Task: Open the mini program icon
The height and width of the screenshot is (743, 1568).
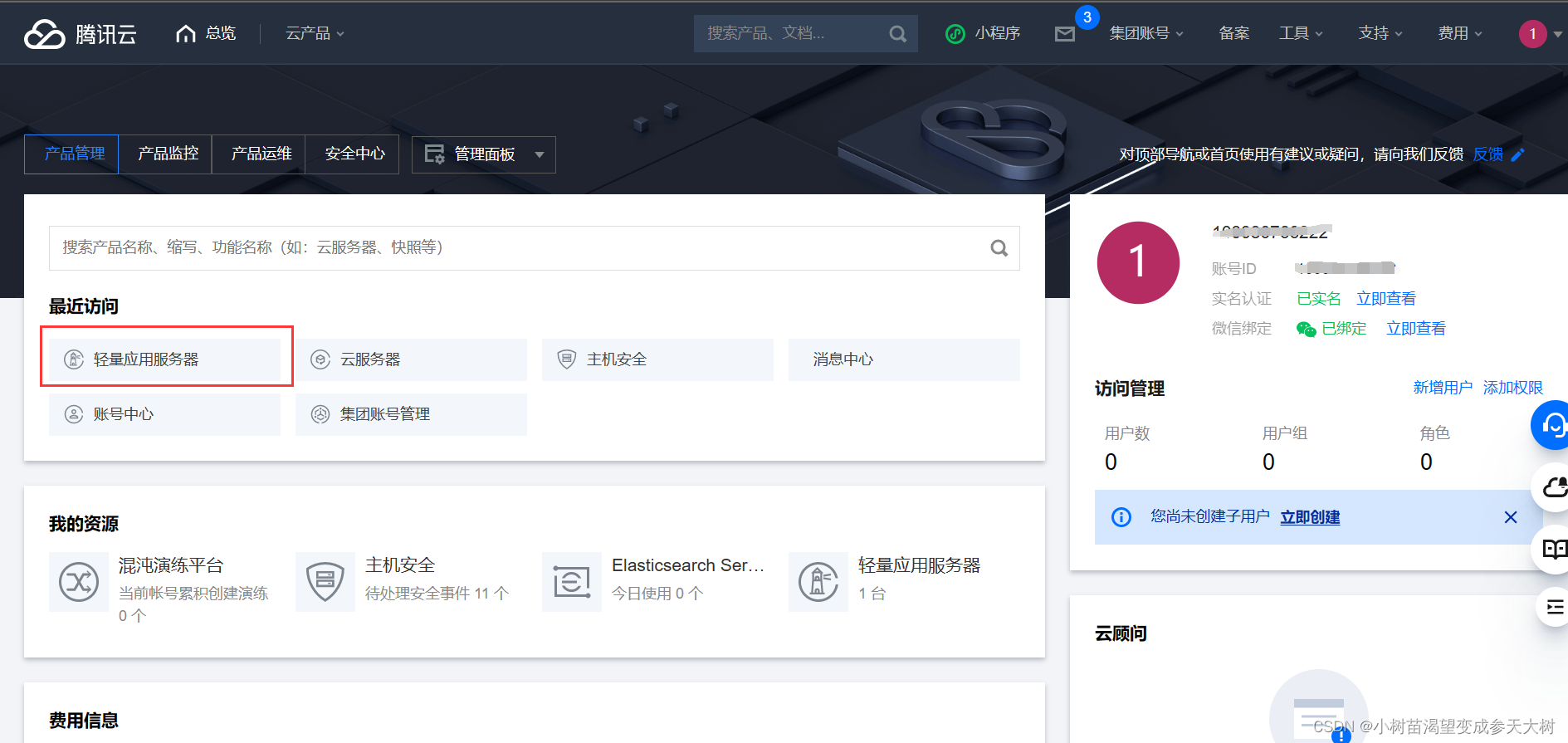Action: point(955,34)
